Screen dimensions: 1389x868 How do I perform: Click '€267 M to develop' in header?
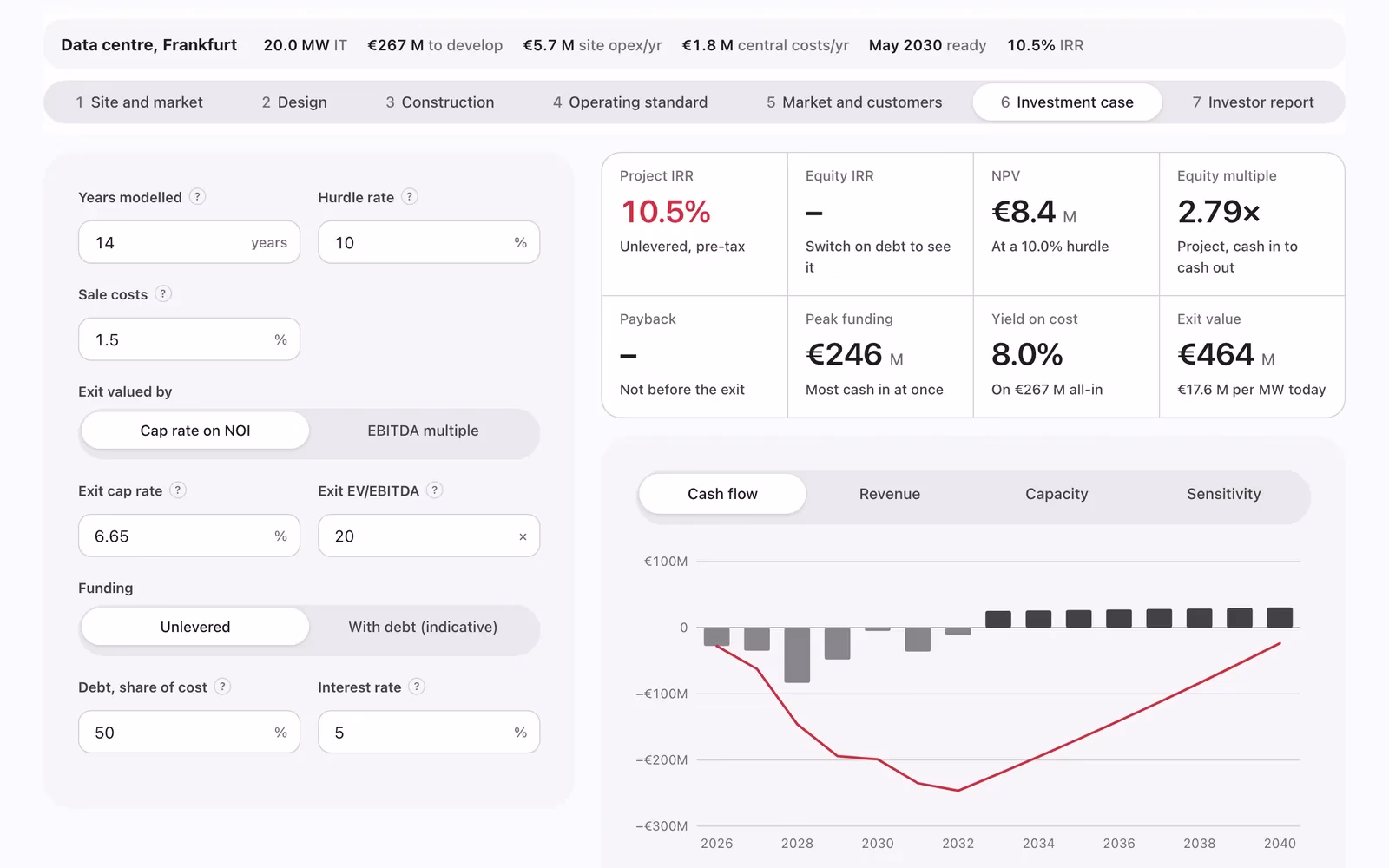[435, 45]
